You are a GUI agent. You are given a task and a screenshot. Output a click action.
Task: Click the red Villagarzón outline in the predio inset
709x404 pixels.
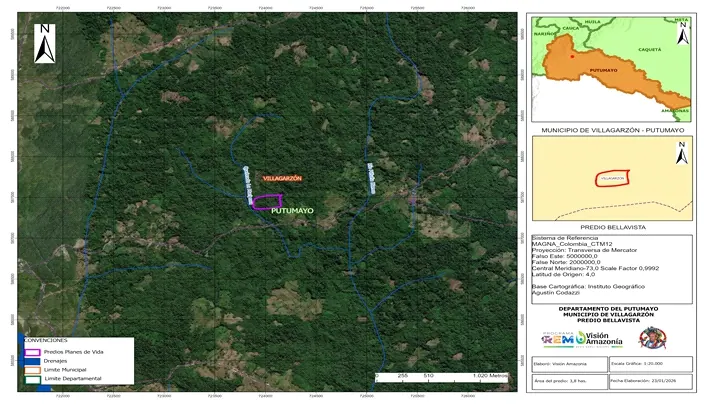click(x=612, y=178)
